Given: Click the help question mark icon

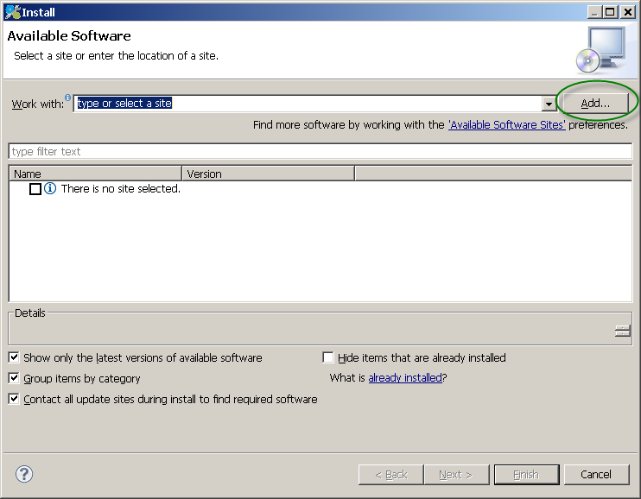Looking at the screenshot, I should tap(24, 474).
